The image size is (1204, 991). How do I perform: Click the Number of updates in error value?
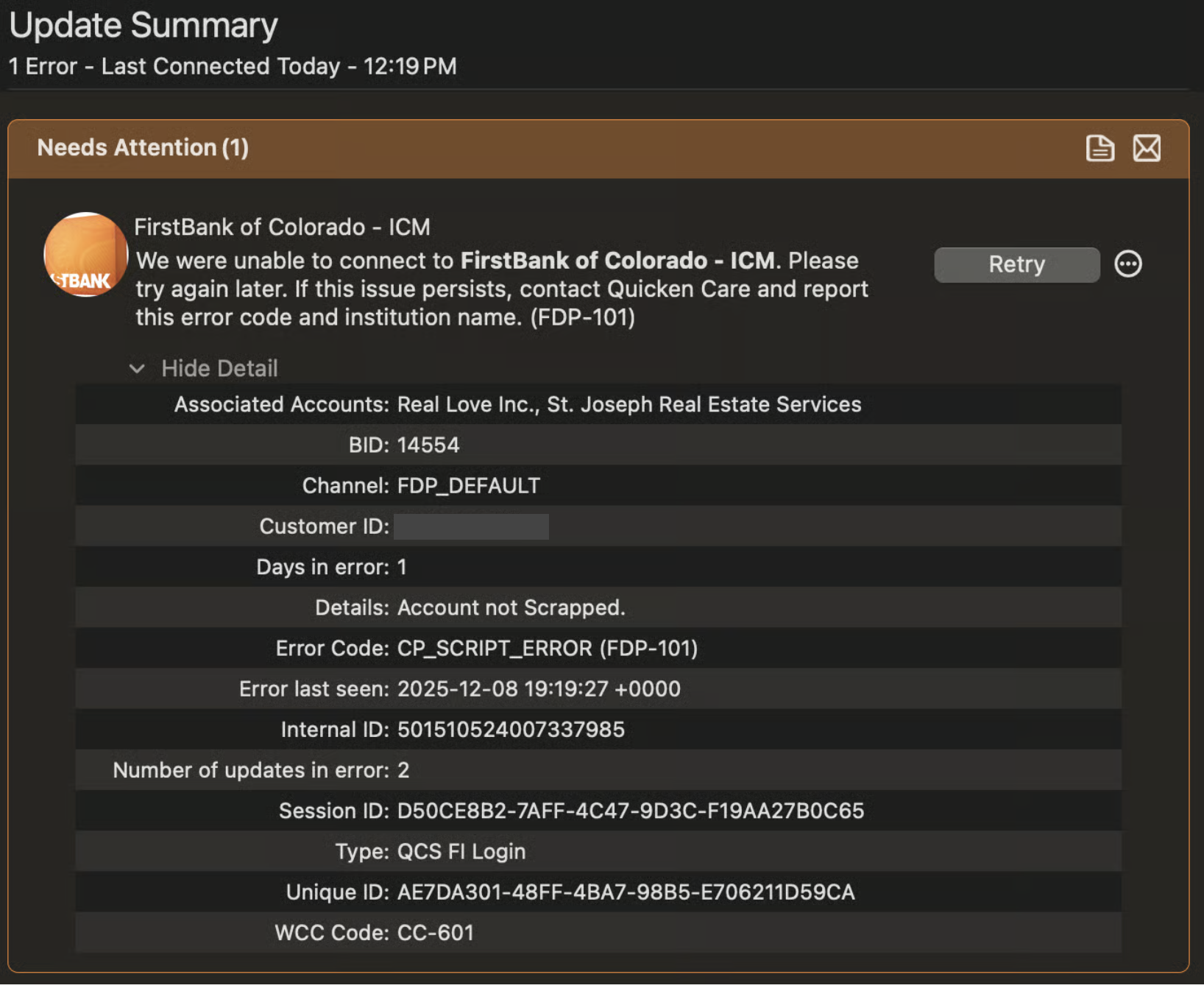pyautogui.click(x=403, y=770)
